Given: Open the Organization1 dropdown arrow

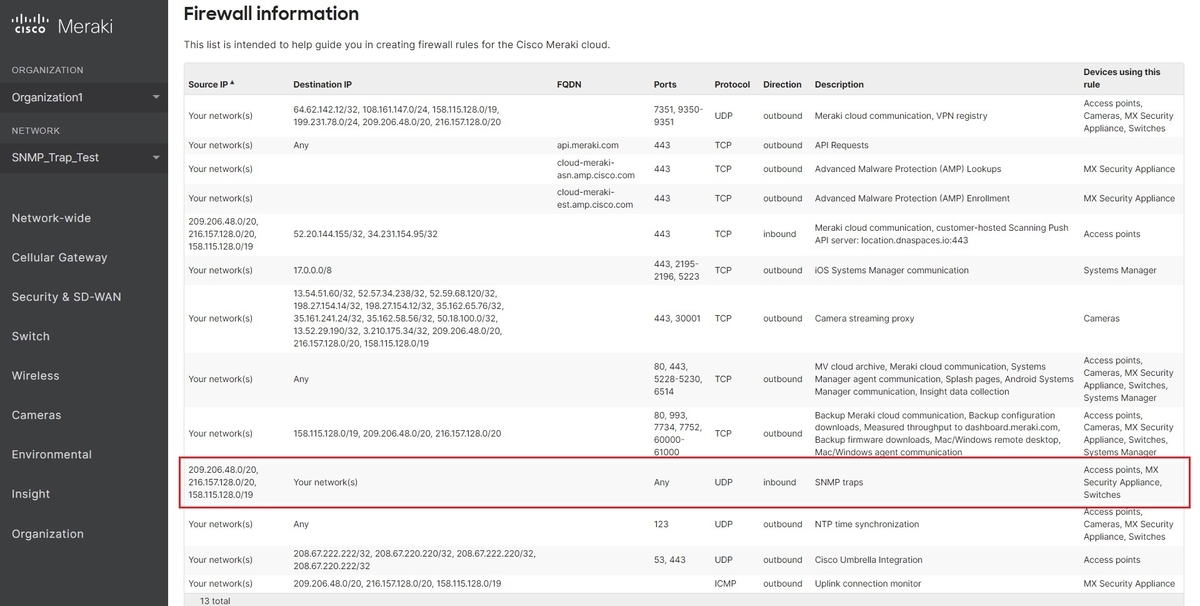Looking at the screenshot, I should point(156,97).
